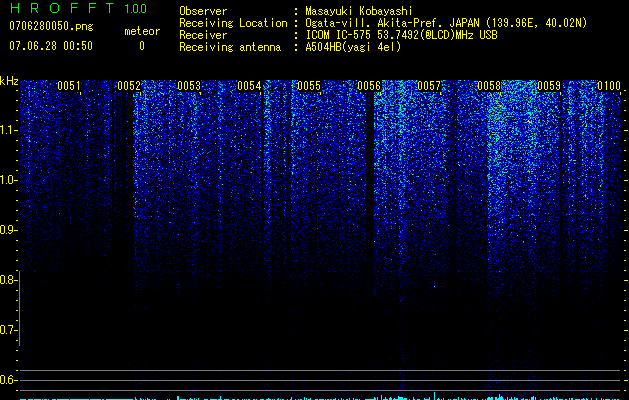Click the HROFFT 1.0.0 title text

(78, 8)
